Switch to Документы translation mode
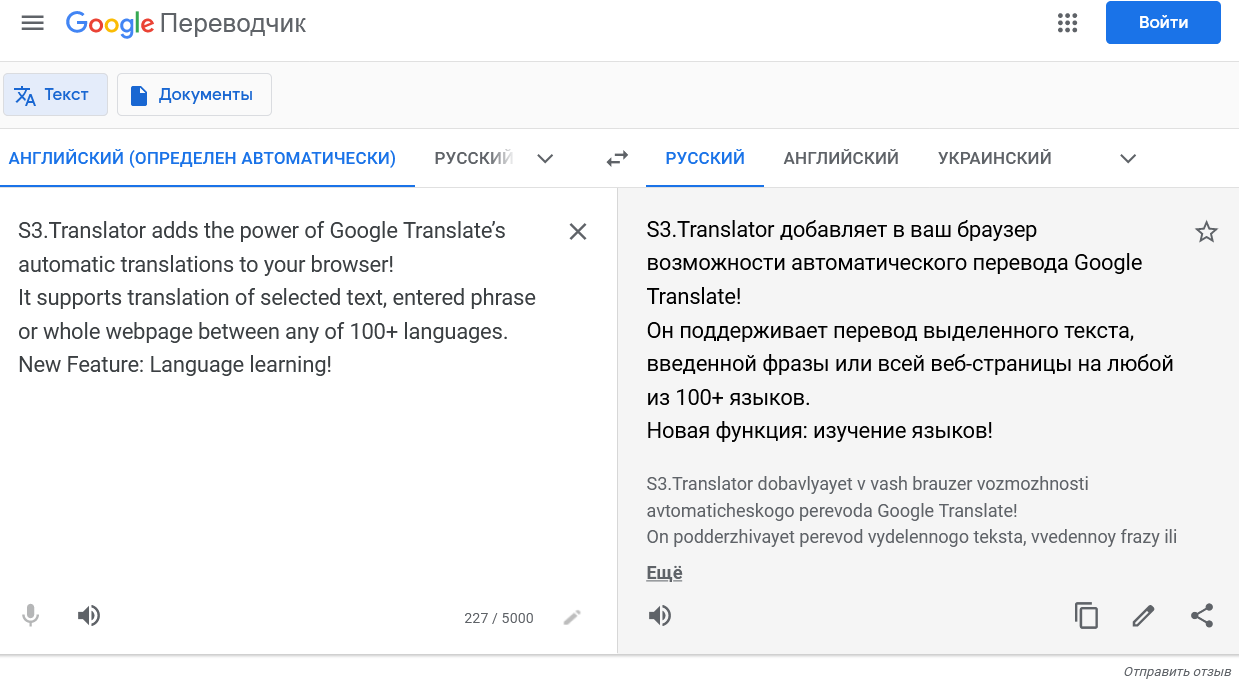Screen dimensions: 1239x693 point(194,95)
